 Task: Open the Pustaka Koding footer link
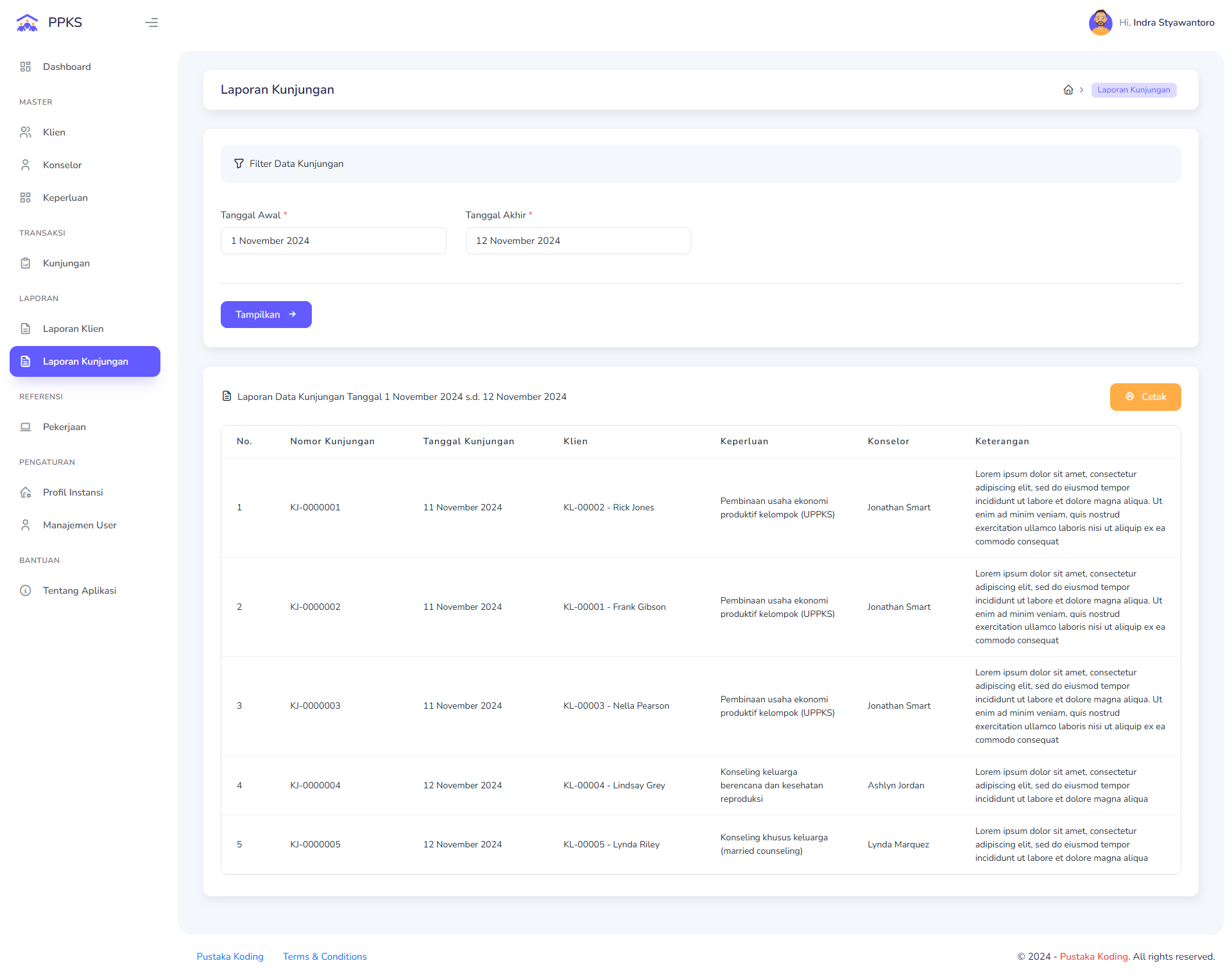click(230, 957)
